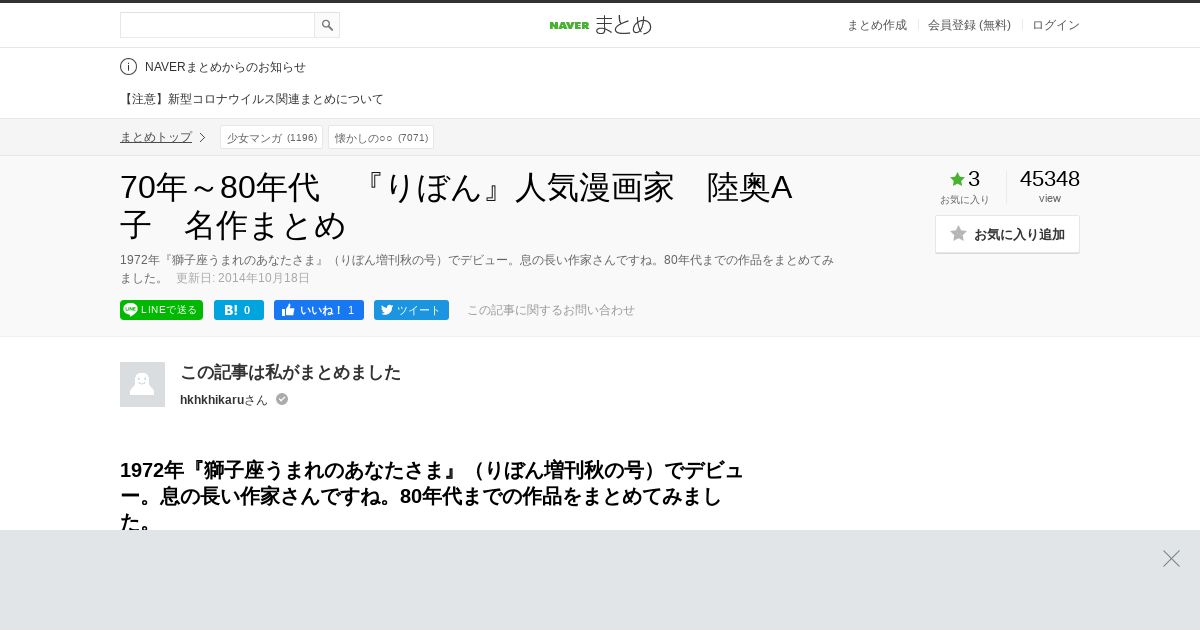Click Hatena bookmark B! 0 button
Screen dimensions: 1200x630
239,310
